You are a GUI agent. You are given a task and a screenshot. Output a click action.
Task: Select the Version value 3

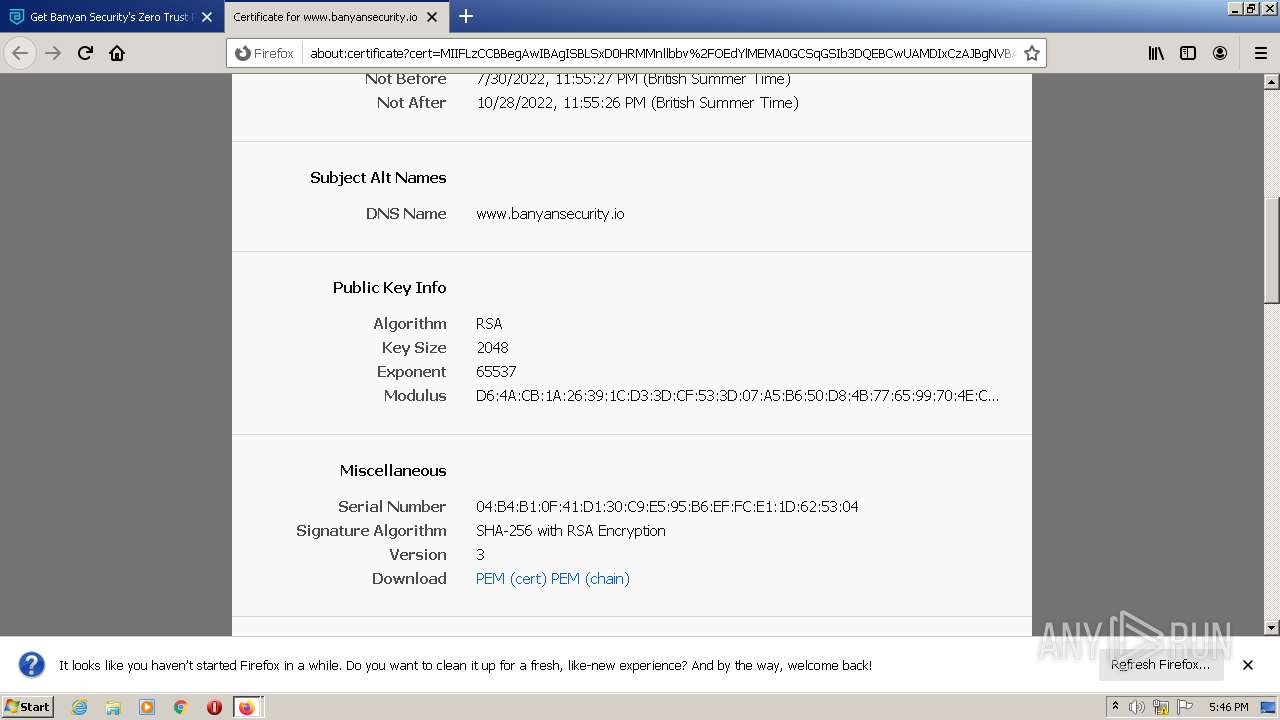click(481, 555)
